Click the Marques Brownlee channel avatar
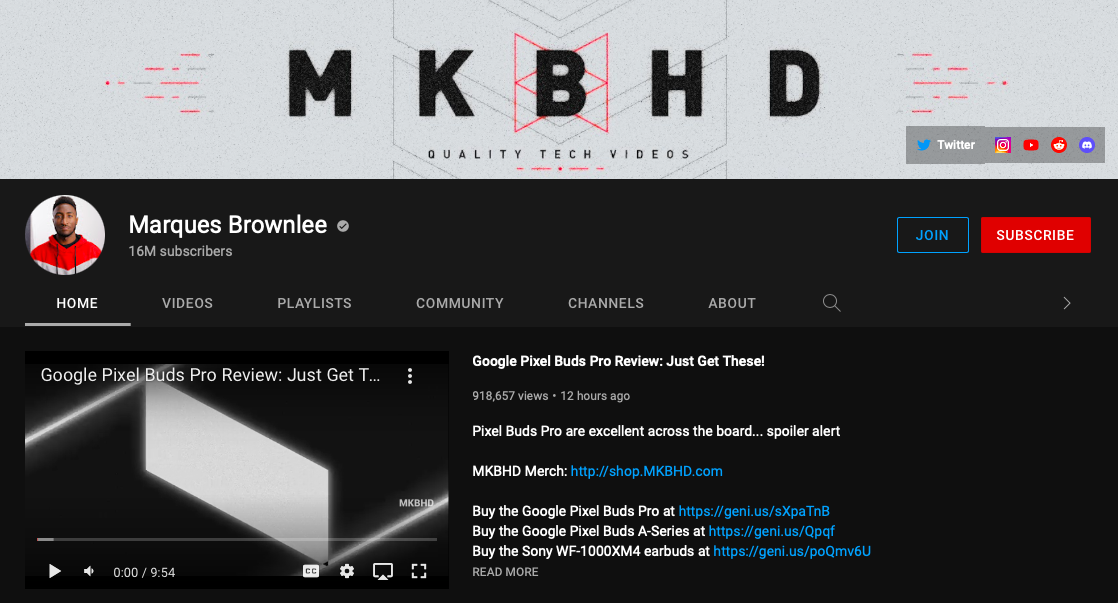This screenshot has width=1118, height=603. pos(65,234)
